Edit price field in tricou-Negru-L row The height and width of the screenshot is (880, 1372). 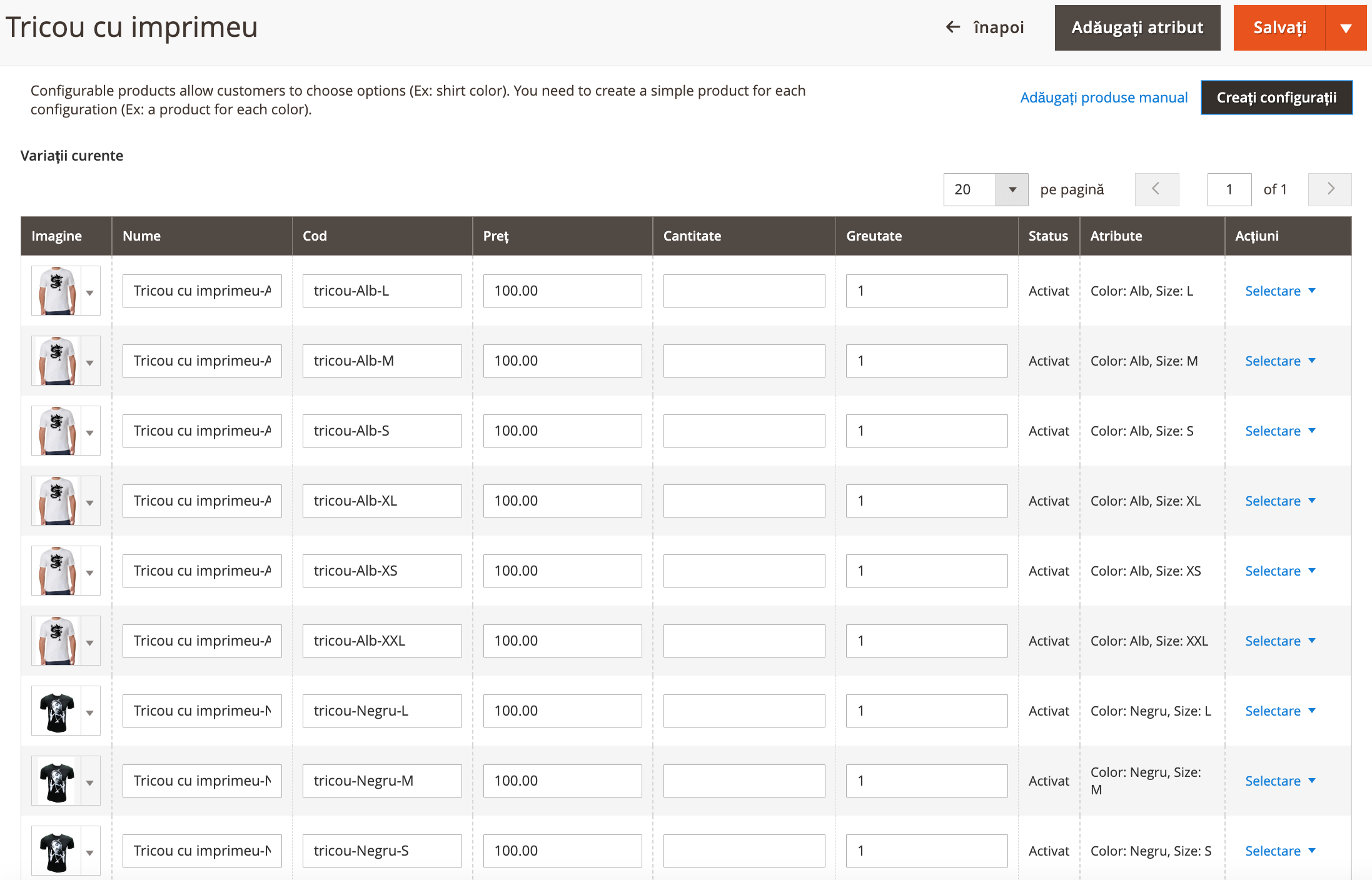point(562,711)
